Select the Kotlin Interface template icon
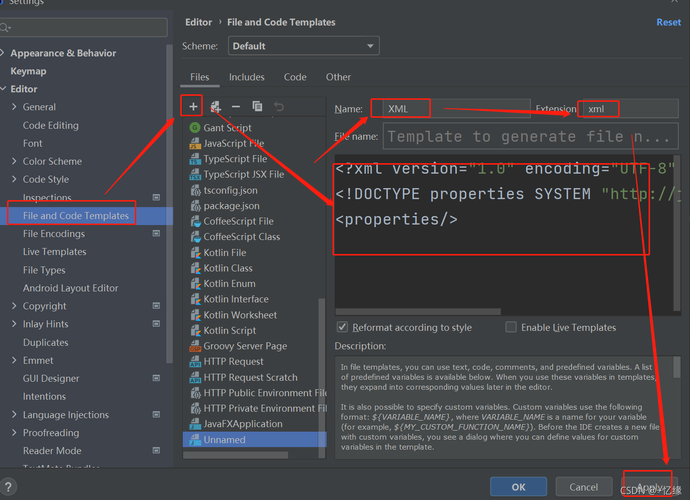The image size is (690, 500). (x=195, y=299)
